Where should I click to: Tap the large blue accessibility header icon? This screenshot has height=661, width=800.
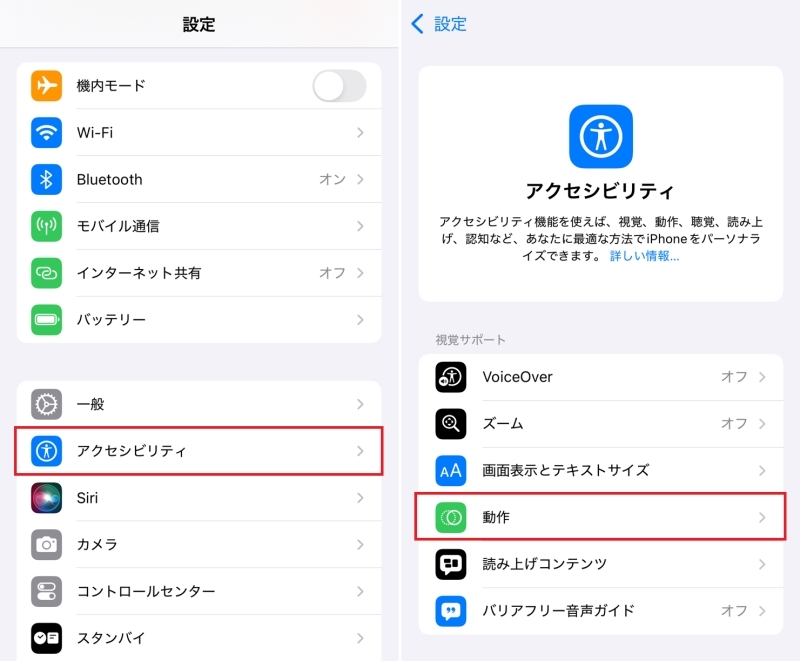point(601,136)
